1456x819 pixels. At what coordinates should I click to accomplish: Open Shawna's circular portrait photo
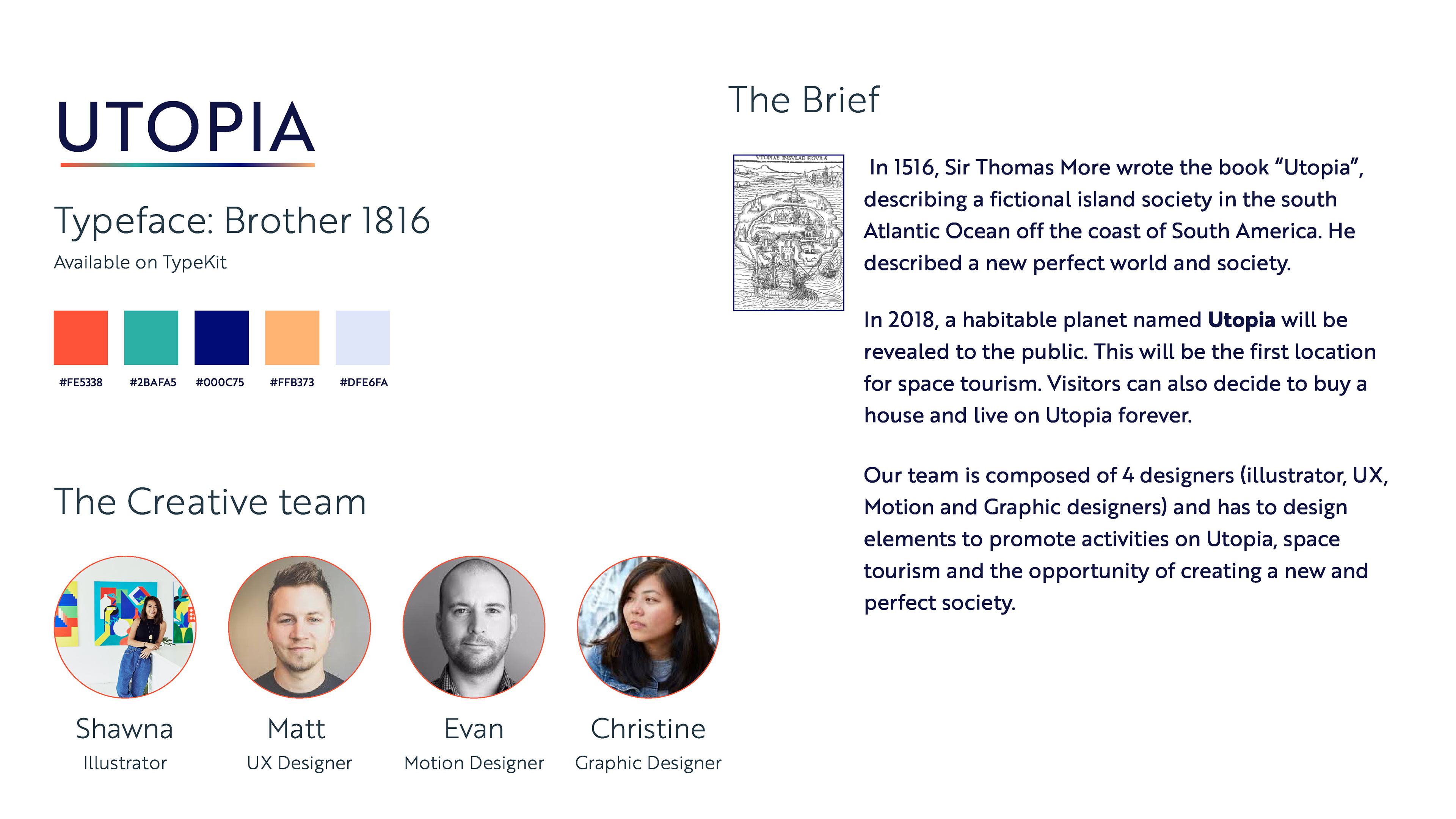pyautogui.click(x=125, y=627)
